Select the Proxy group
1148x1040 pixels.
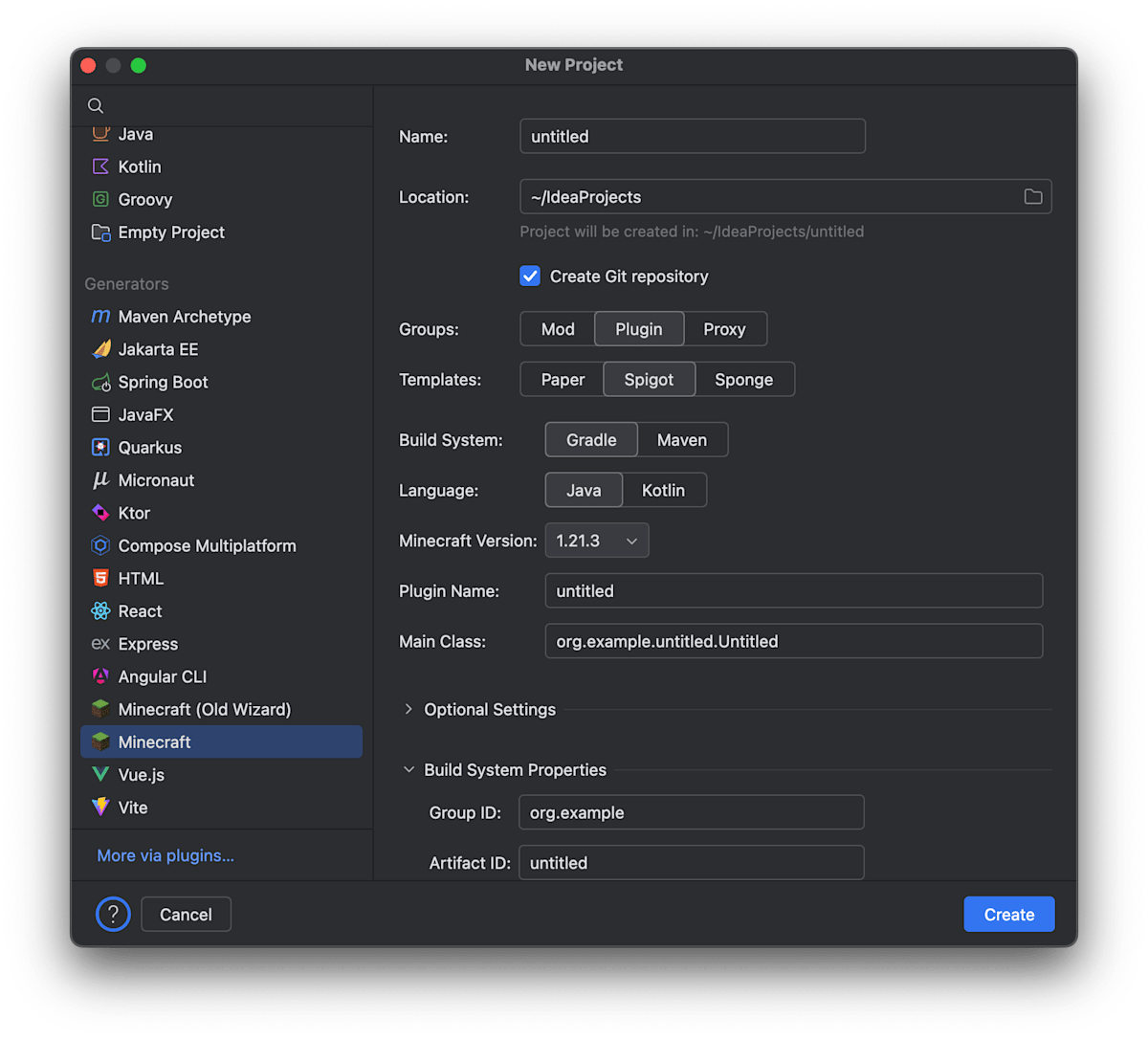point(724,329)
